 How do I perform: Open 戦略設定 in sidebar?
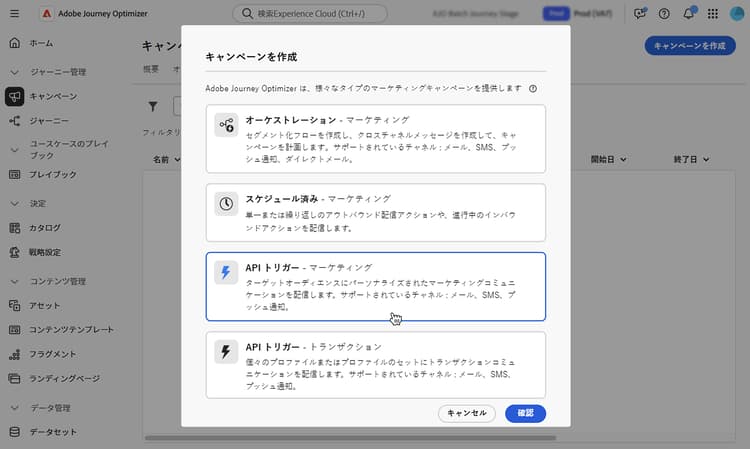tap(45, 252)
